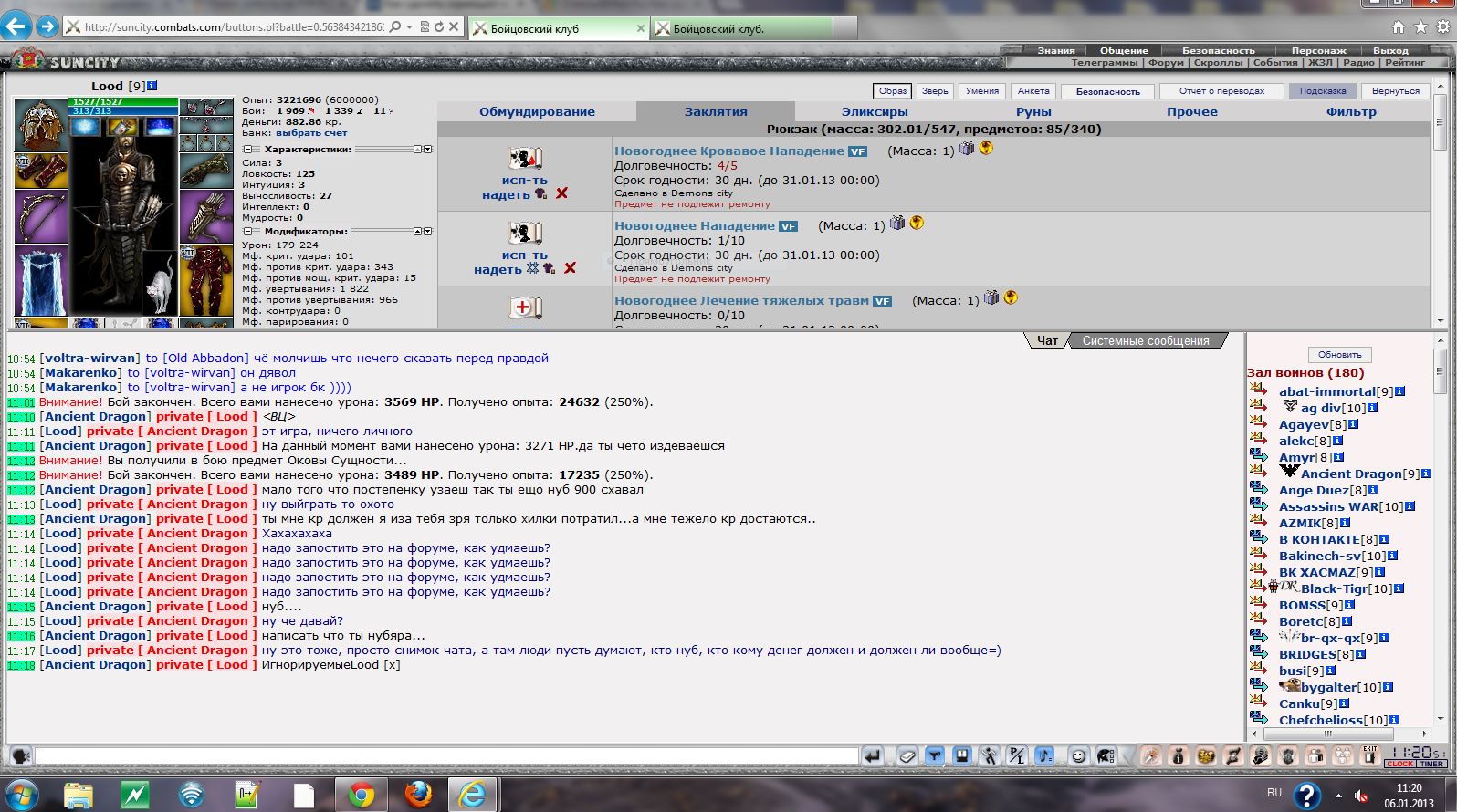
Task: Click the gold coin icon on Кровавое Нападение
Action: [x=986, y=148]
